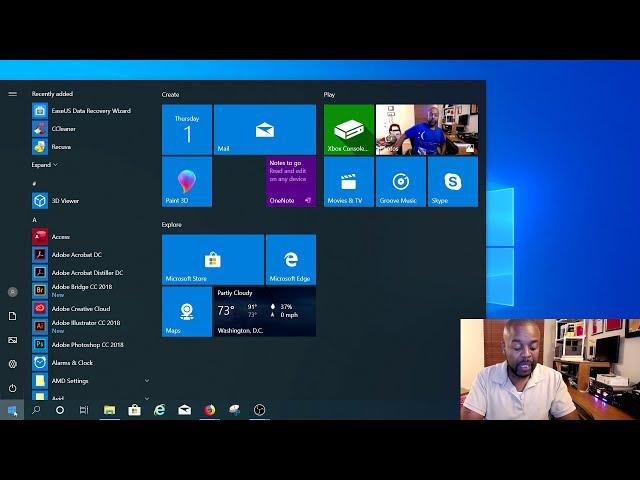
Task: Open EaseUS Data Recovery Wizard app icon
Action: pyautogui.click(x=40, y=111)
